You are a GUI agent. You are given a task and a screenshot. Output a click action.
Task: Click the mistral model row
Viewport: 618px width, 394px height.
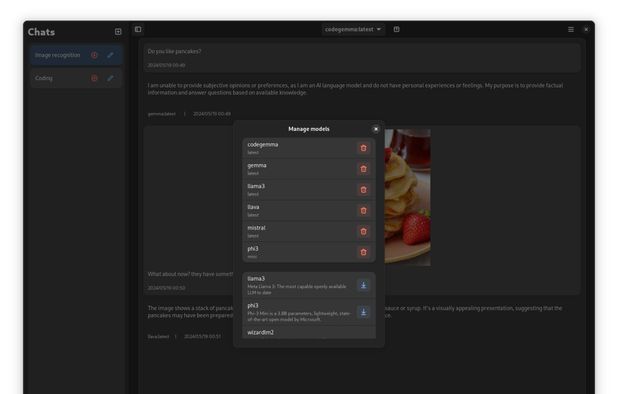[x=309, y=232]
